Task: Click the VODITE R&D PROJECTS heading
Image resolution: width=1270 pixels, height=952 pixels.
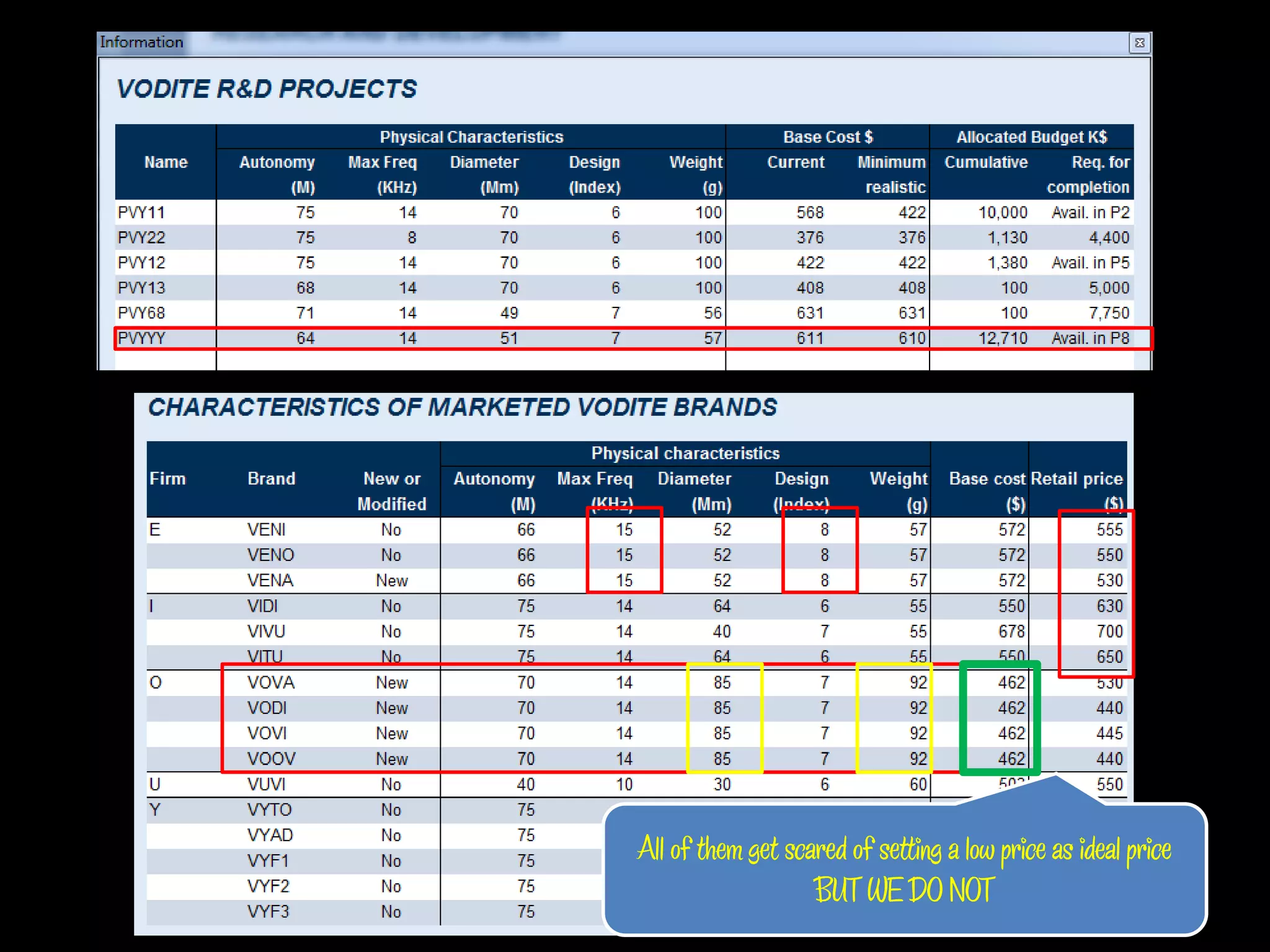Action: click(267, 89)
